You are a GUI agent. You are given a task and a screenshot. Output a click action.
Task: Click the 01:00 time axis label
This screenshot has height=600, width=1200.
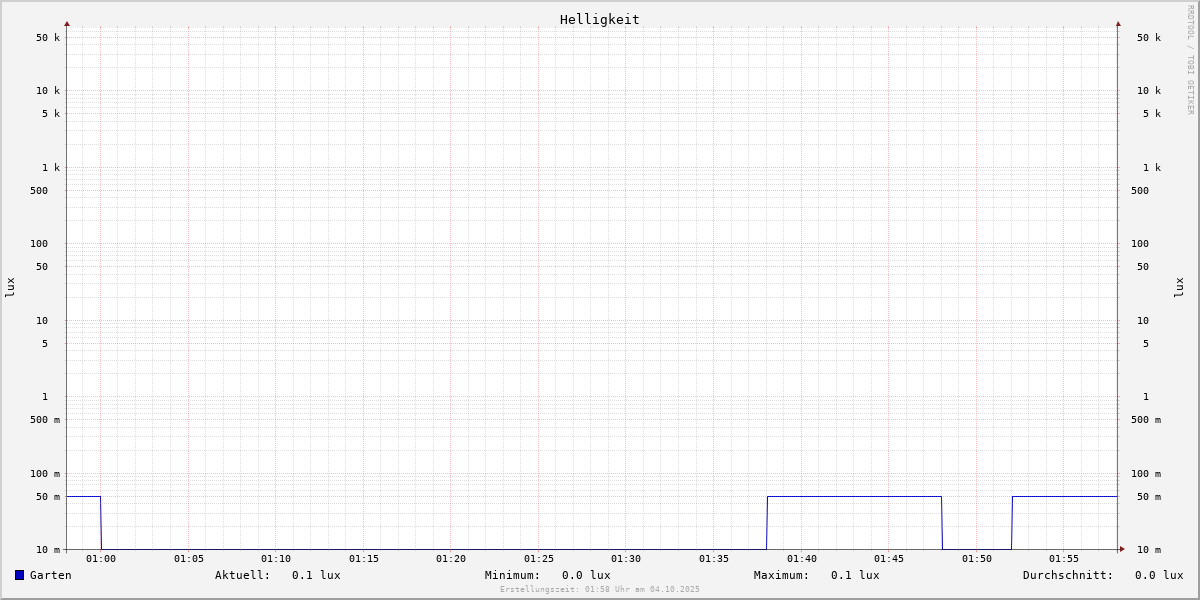[x=101, y=559]
